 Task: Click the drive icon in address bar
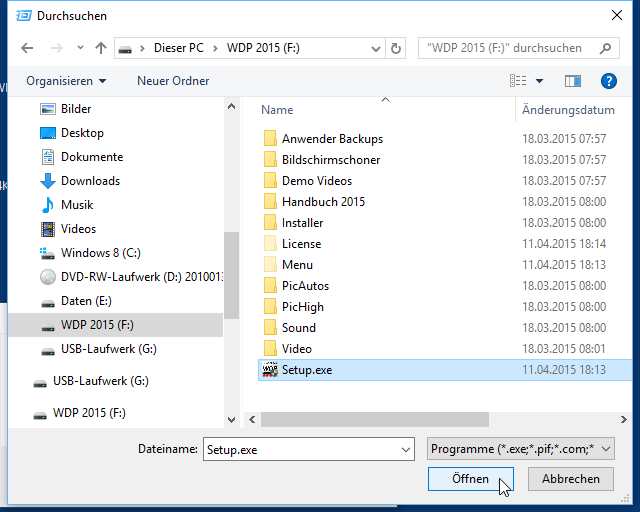click(125, 49)
